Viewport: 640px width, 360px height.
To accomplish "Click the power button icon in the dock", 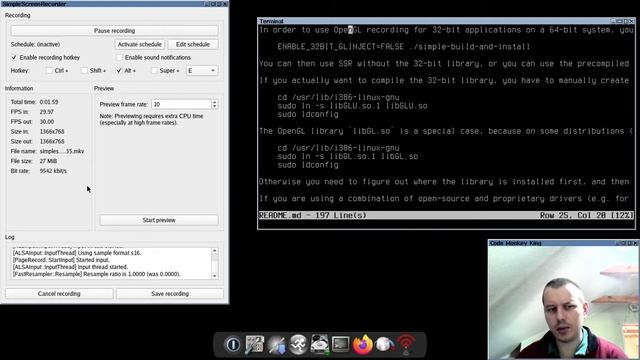I will pyautogui.click(x=233, y=344).
